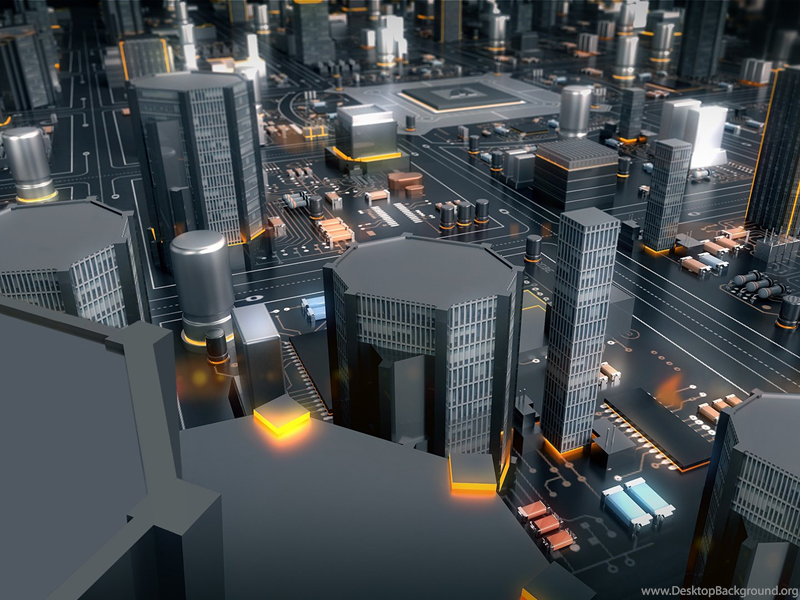
Task: Select the small blue component near center-left
Action: click(314, 306)
